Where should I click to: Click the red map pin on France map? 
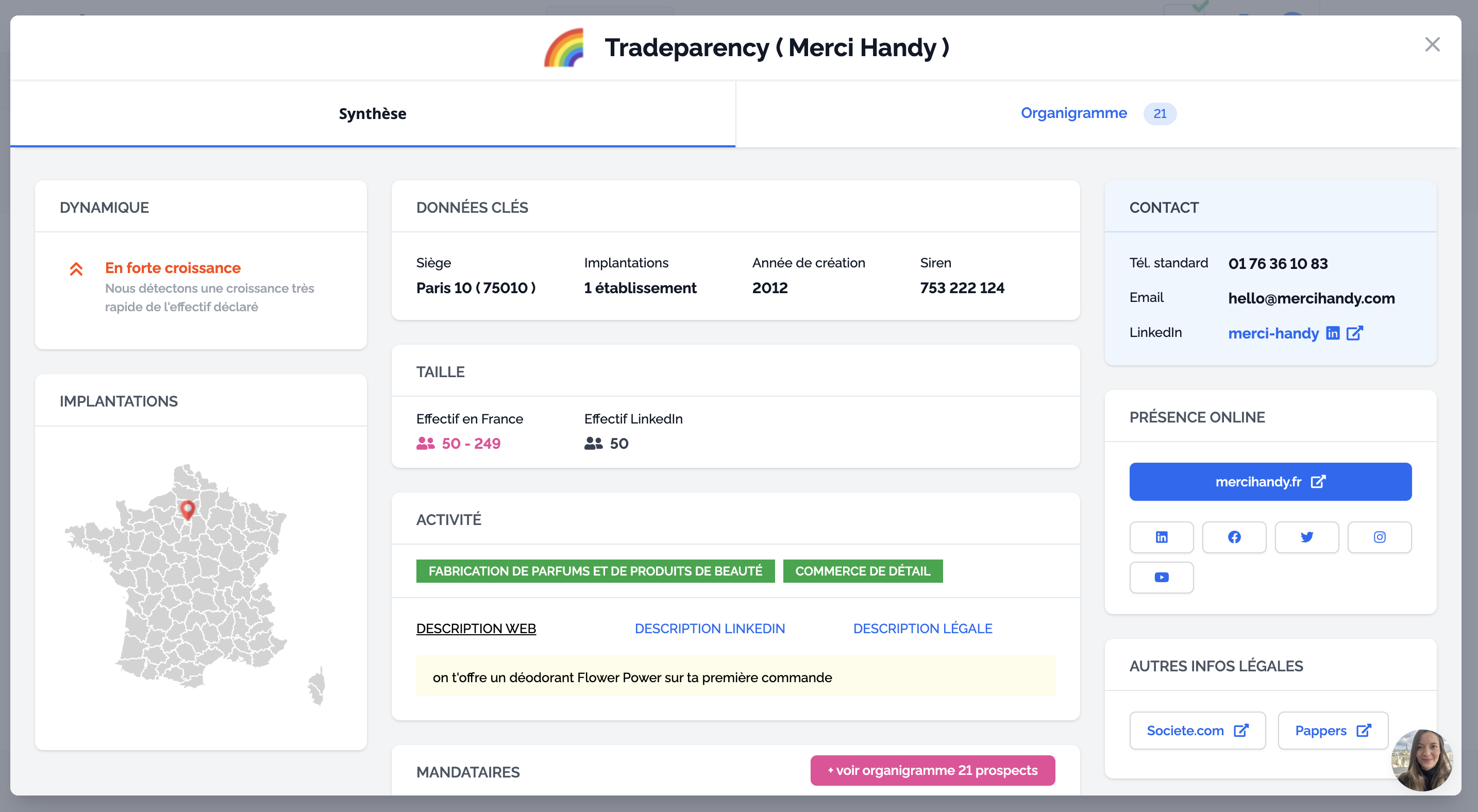point(187,509)
